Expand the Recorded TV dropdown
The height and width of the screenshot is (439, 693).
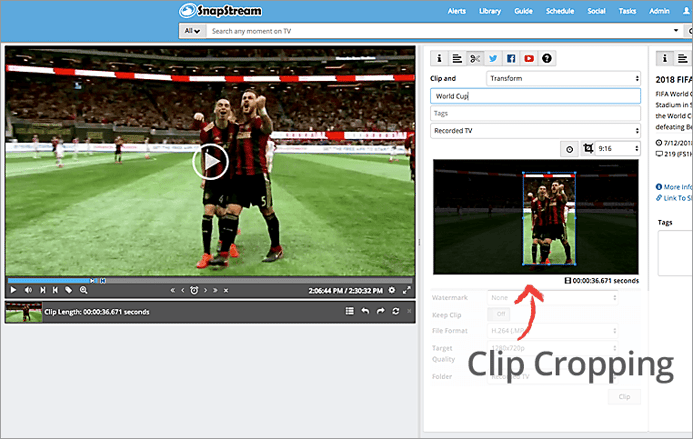tap(535, 130)
